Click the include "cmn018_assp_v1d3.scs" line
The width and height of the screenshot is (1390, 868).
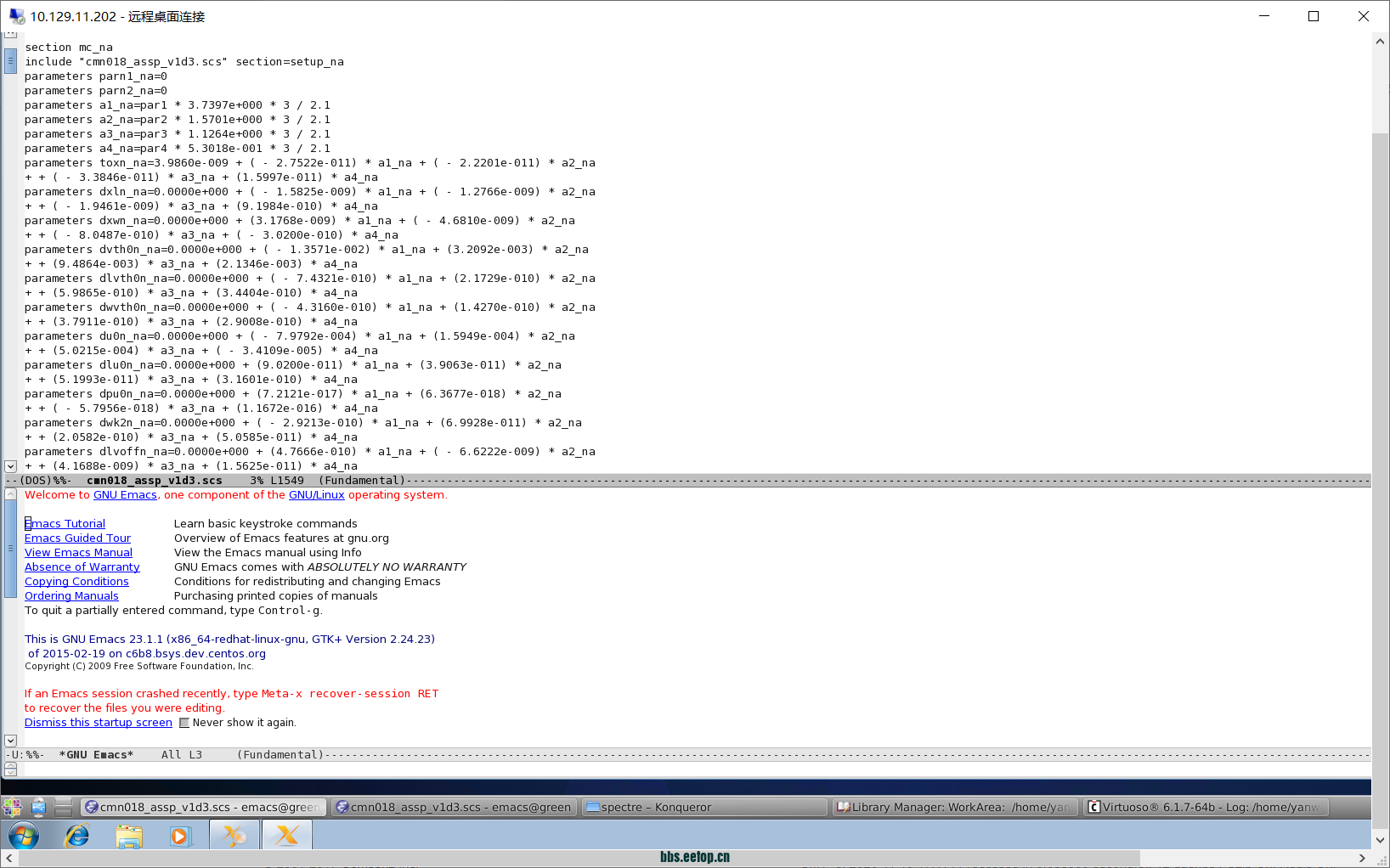coord(184,62)
